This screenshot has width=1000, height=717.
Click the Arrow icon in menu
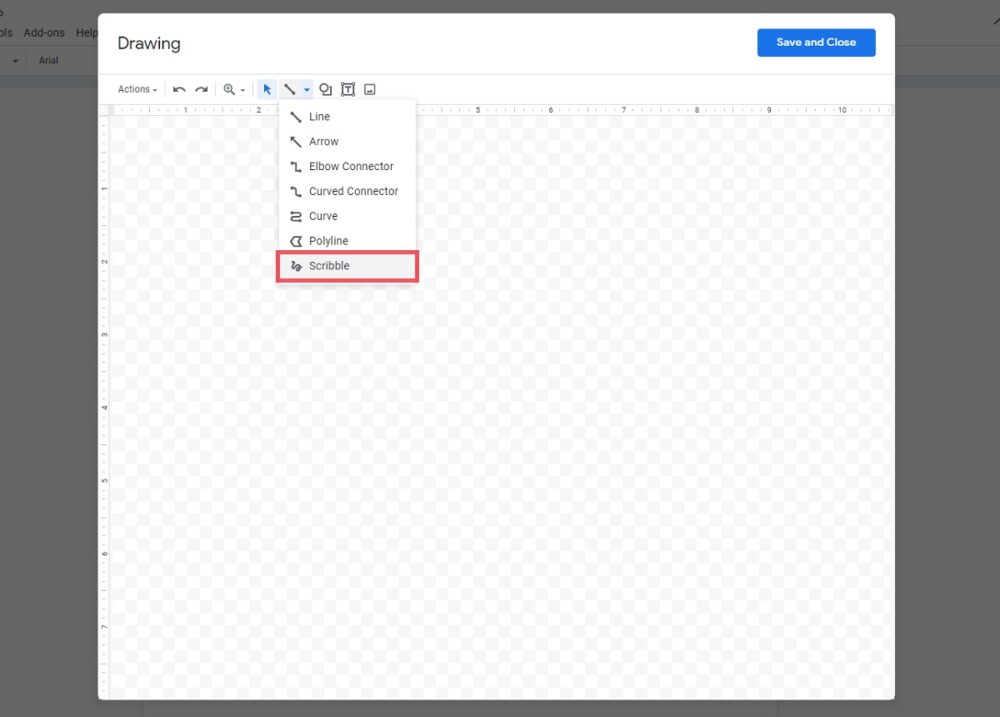(x=296, y=142)
